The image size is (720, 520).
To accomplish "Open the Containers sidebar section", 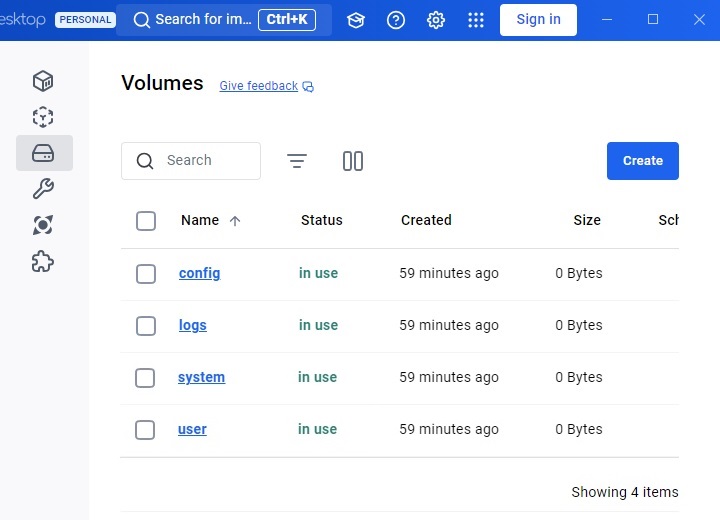I will (43, 81).
